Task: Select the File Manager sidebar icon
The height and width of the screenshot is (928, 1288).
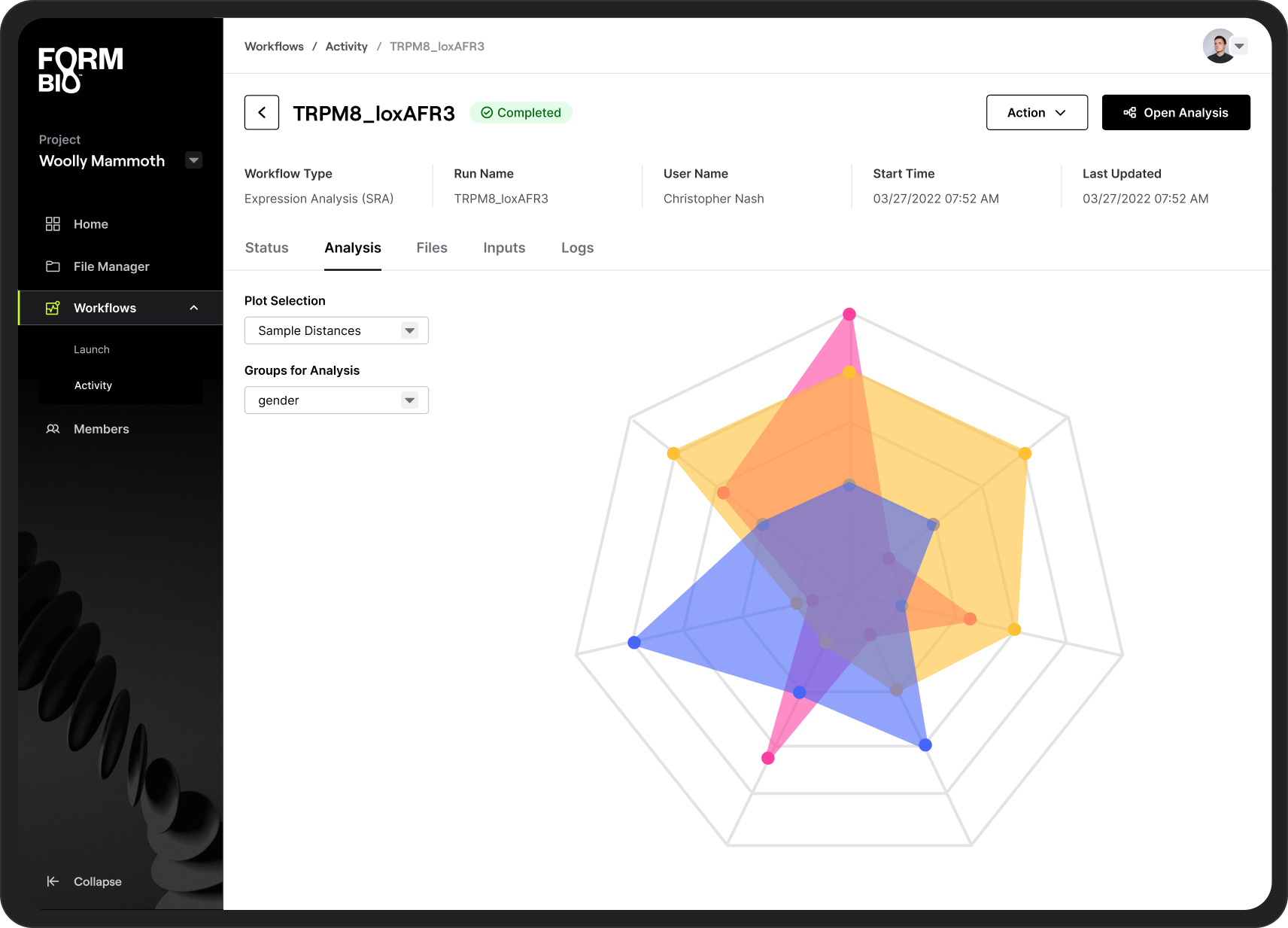Action: (x=53, y=266)
